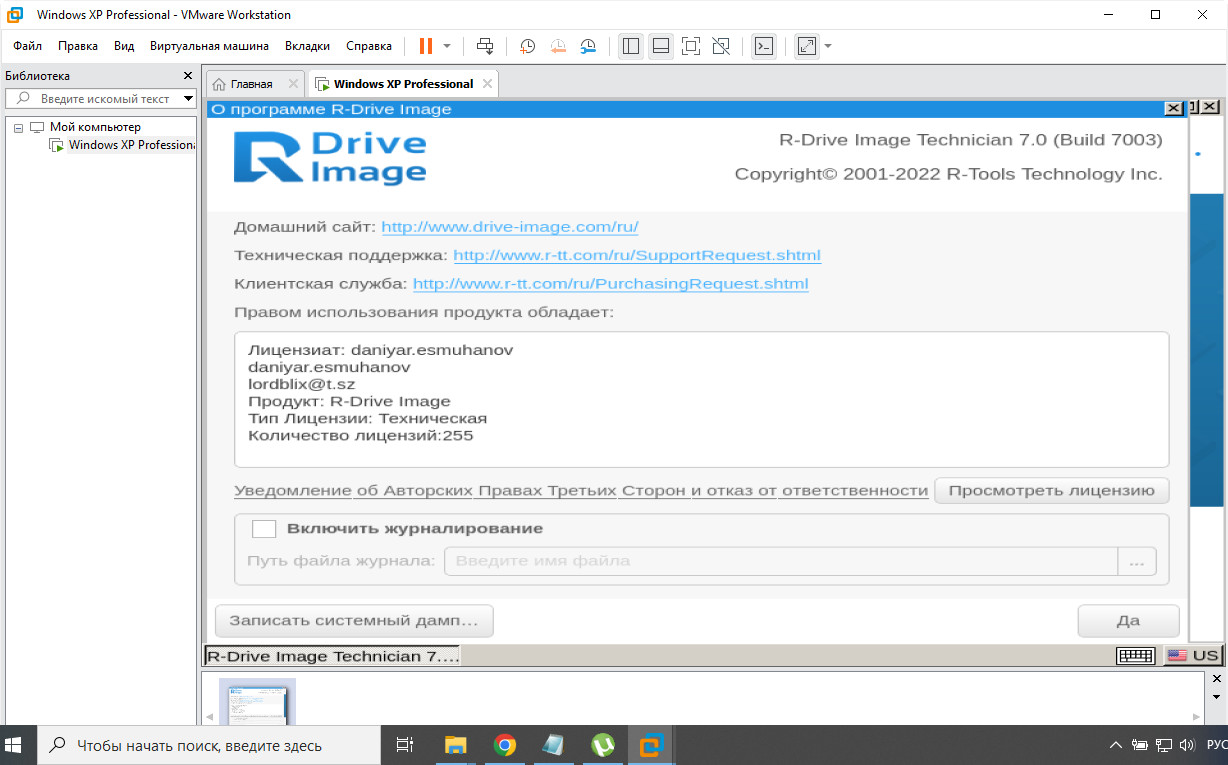Screen dimensions: 1228x765
Task: Click the Записать системный дамп button
Action: pos(354,620)
